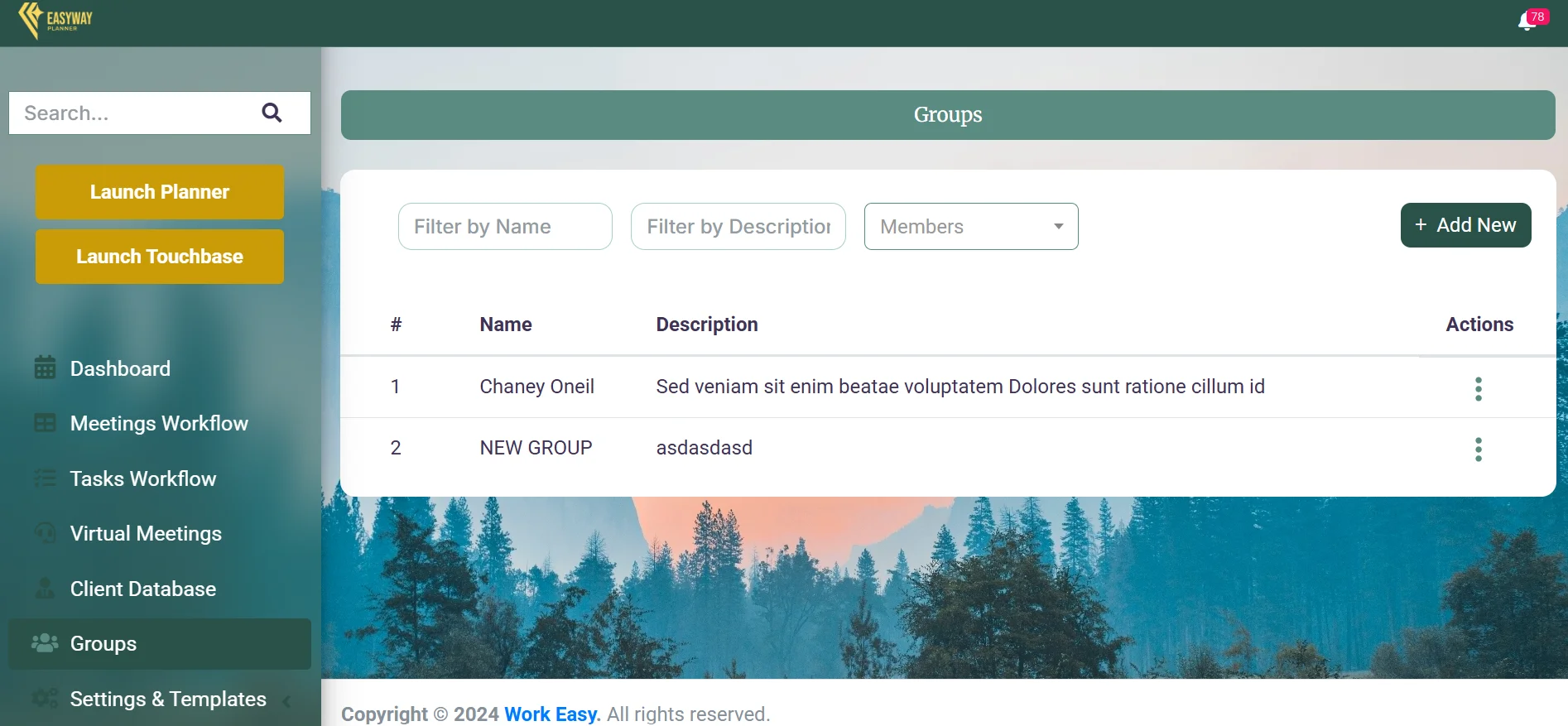Viewport: 1568px width, 726px height.
Task: Click the Dashboard calendar icon
Action: coord(45,368)
